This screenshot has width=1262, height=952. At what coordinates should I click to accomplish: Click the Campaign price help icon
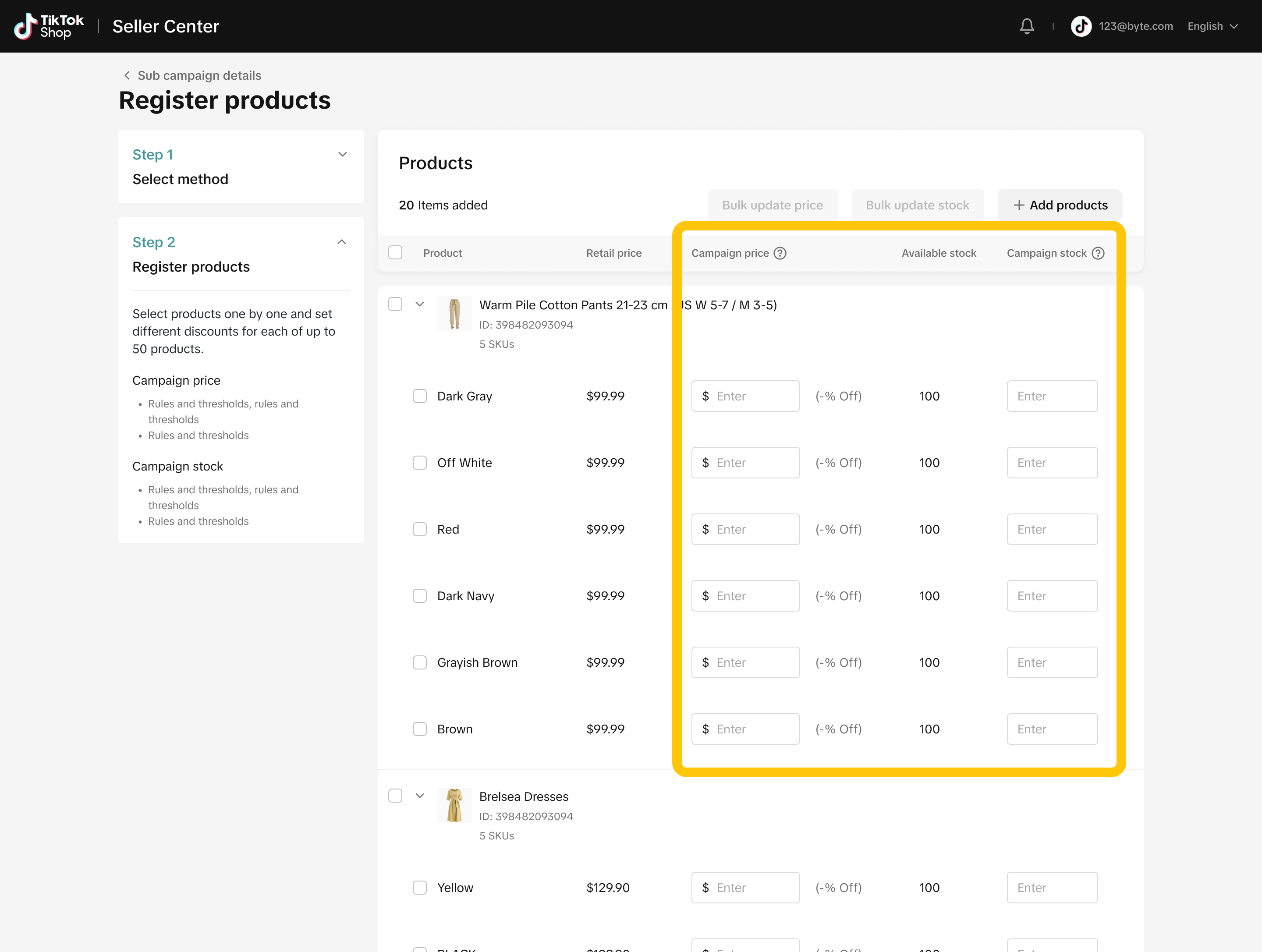[780, 253]
